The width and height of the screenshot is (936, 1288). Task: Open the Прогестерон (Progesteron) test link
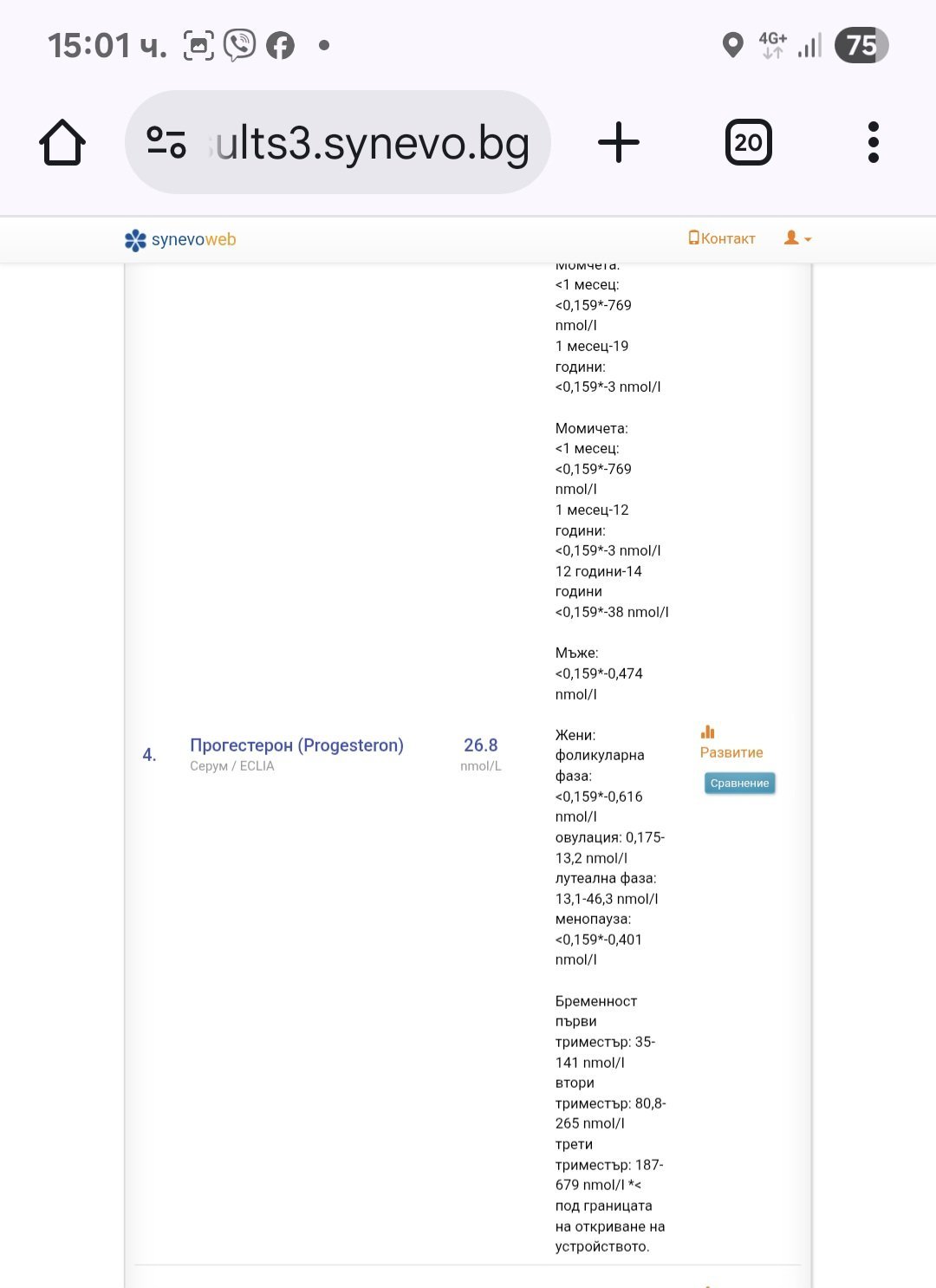pos(296,745)
